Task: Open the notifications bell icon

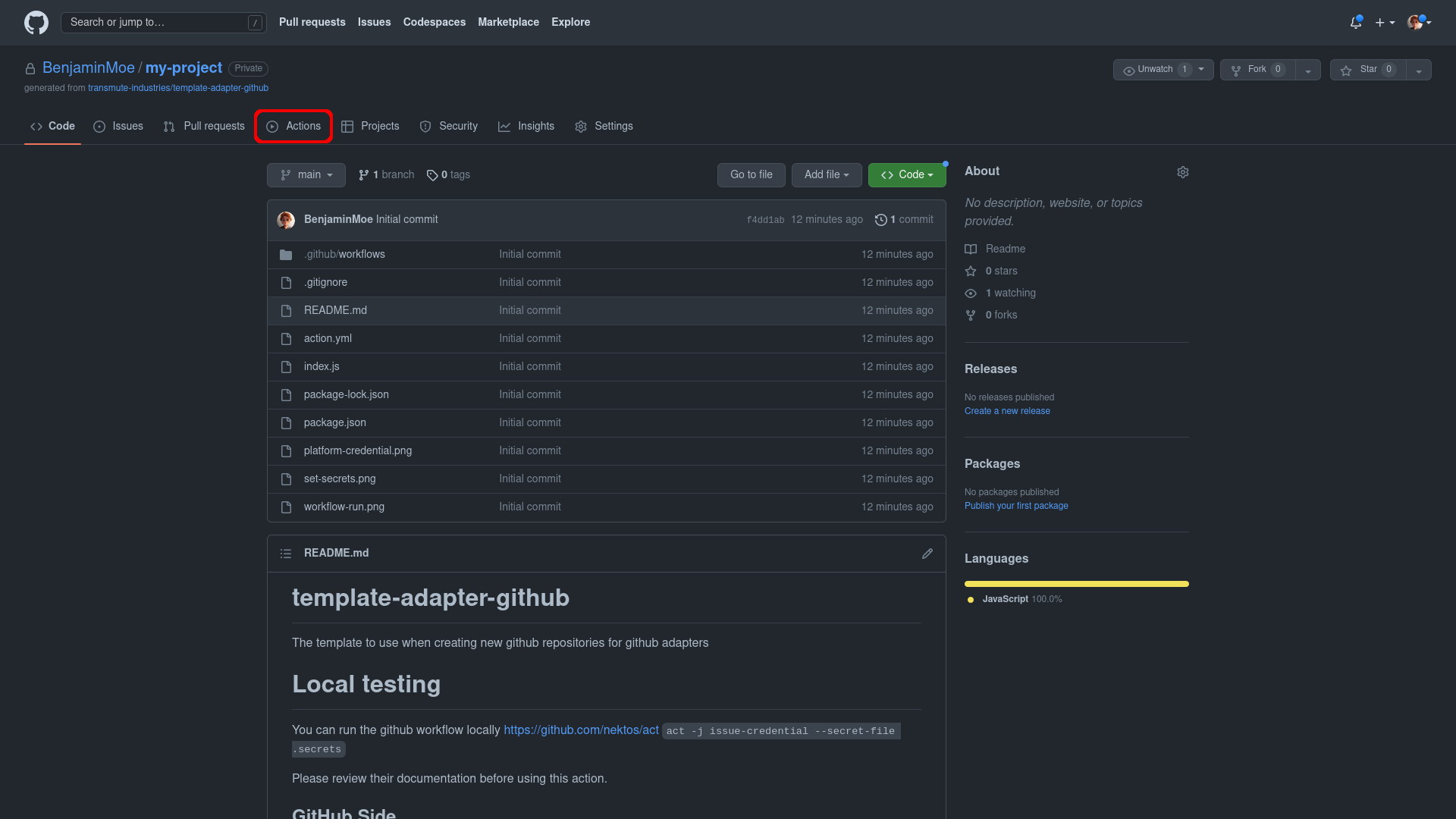Action: (1356, 23)
